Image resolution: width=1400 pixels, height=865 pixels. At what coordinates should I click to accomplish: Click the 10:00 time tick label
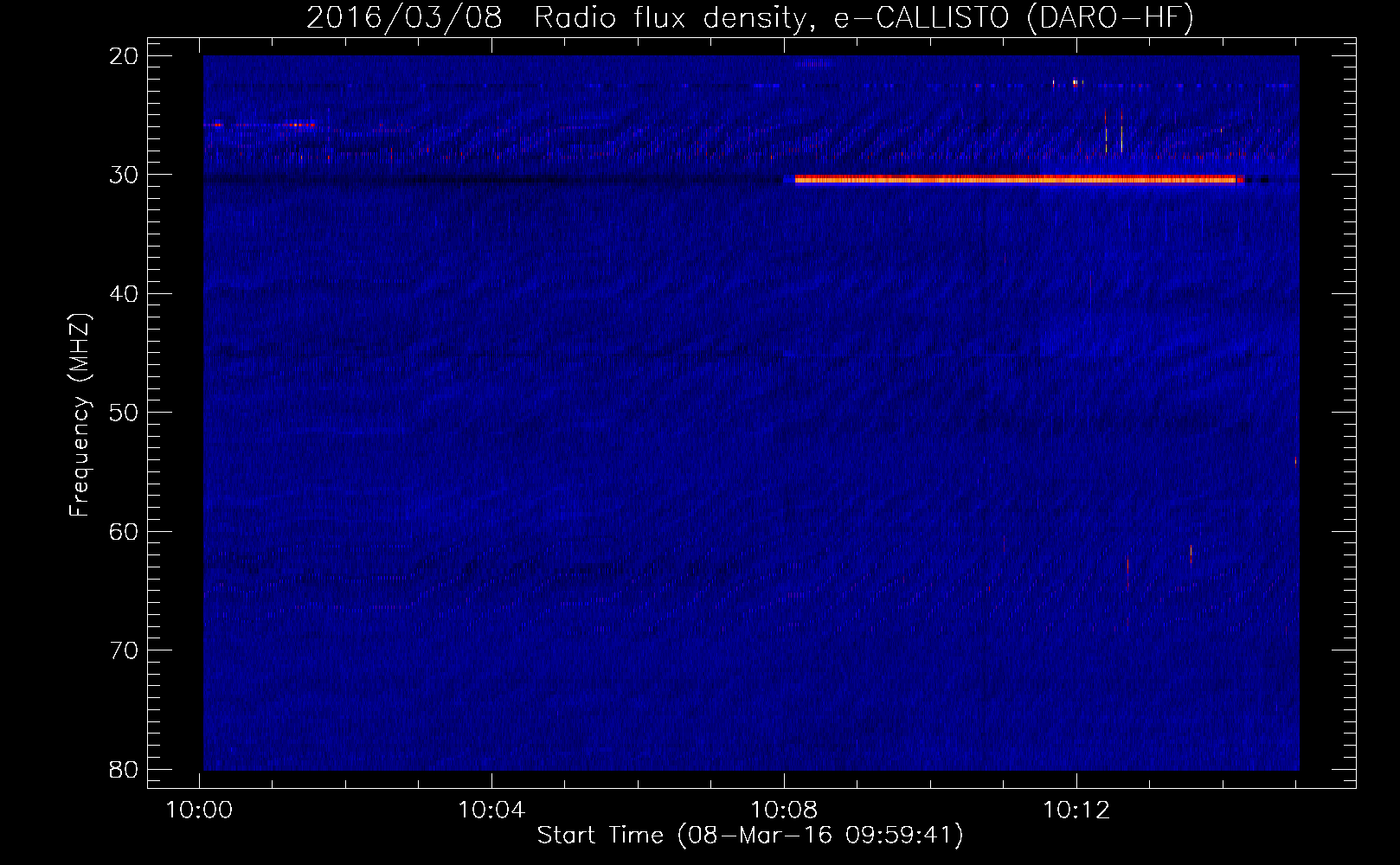tap(199, 811)
